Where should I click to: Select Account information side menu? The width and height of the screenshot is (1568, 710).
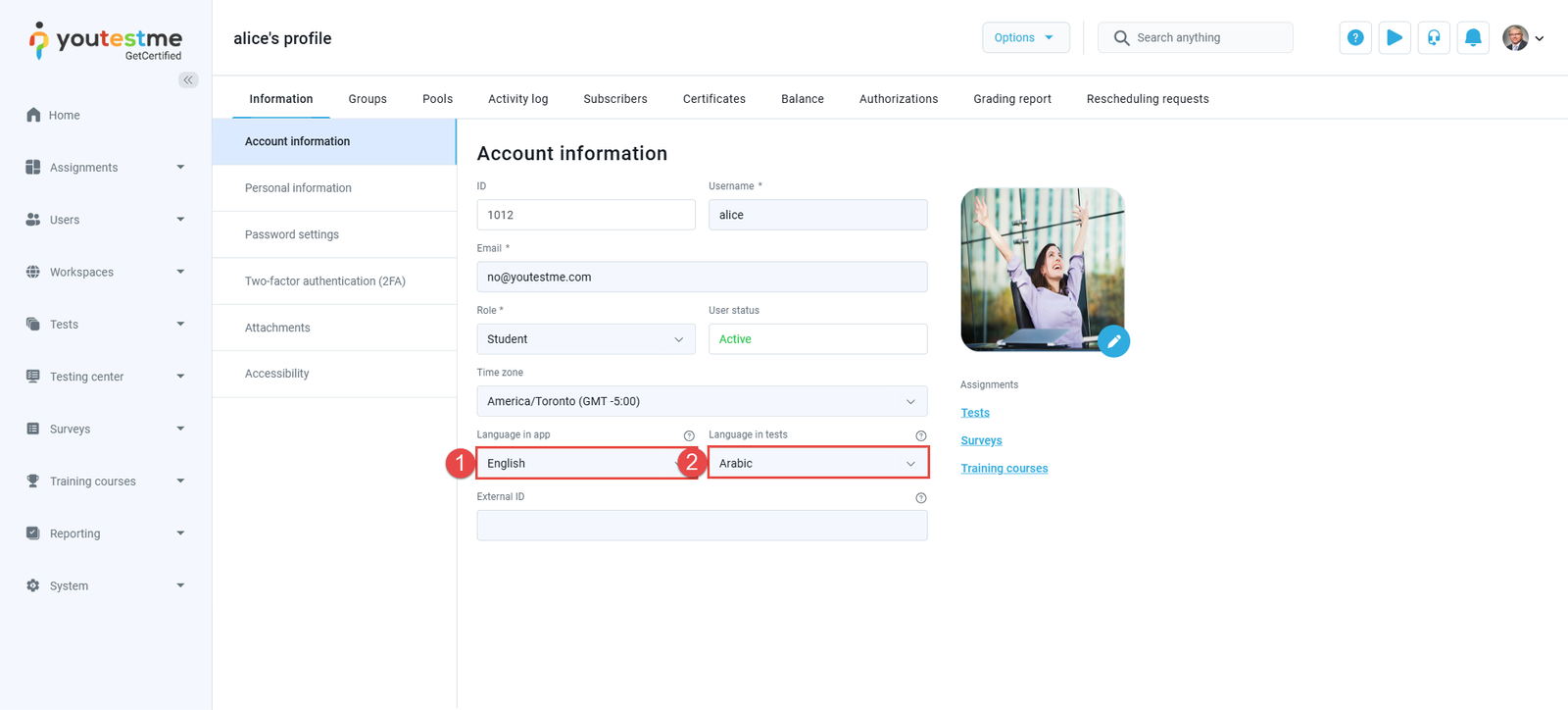pos(334,141)
